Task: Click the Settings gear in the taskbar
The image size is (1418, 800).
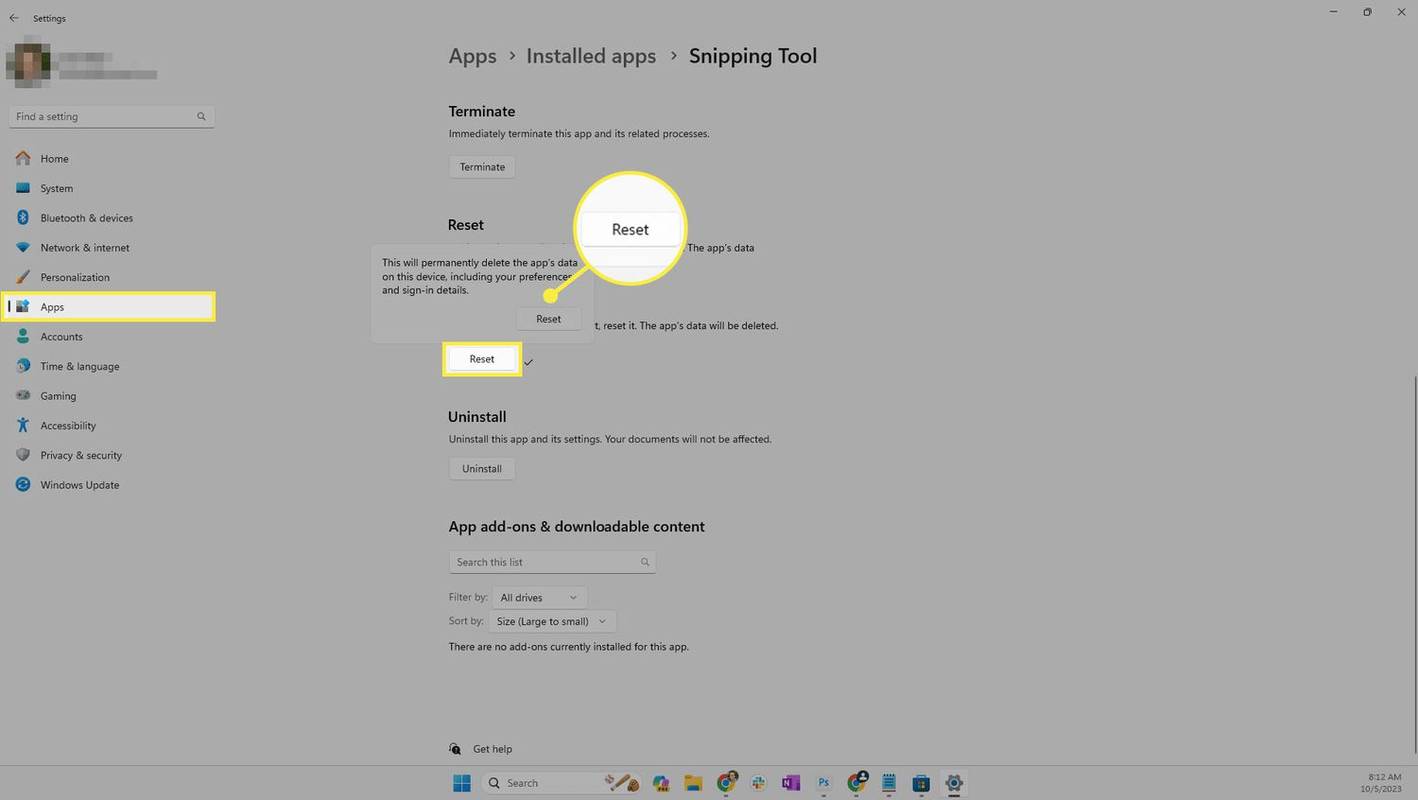Action: point(954,783)
